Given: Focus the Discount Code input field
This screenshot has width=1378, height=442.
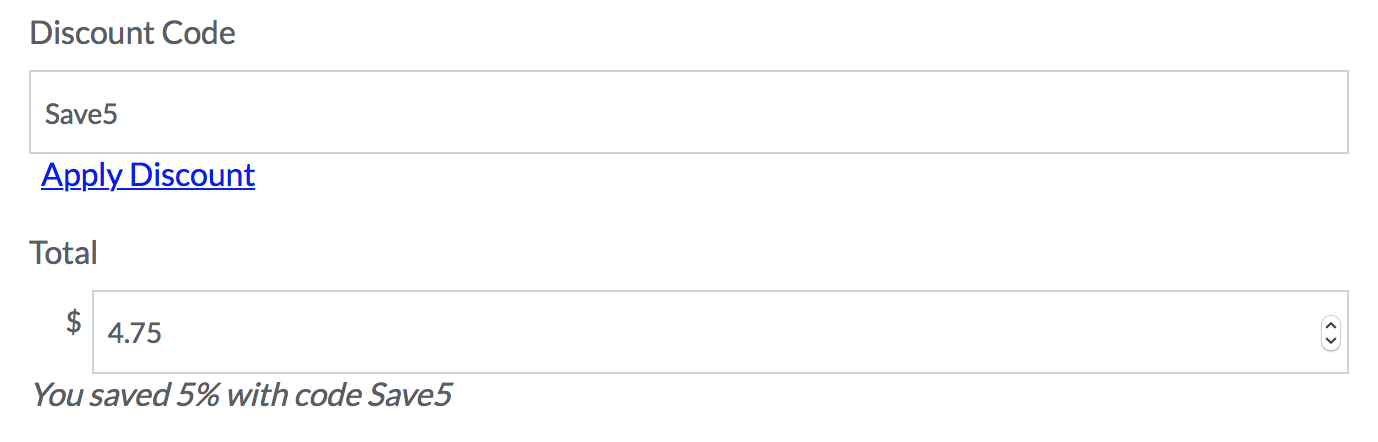Looking at the screenshot, I should [688, 112].
